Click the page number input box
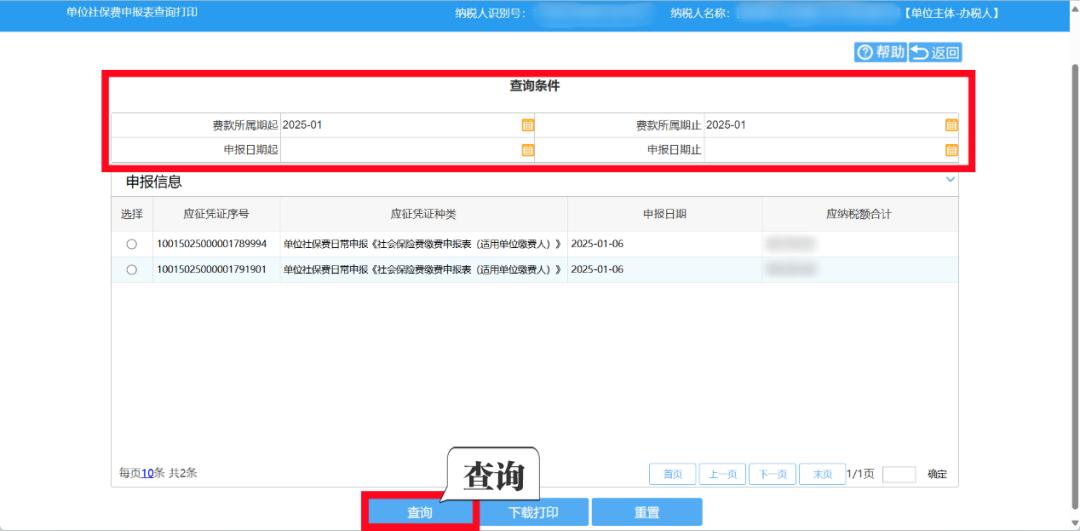This screenshot has height=531, width=1080. [x=898, y=474]
